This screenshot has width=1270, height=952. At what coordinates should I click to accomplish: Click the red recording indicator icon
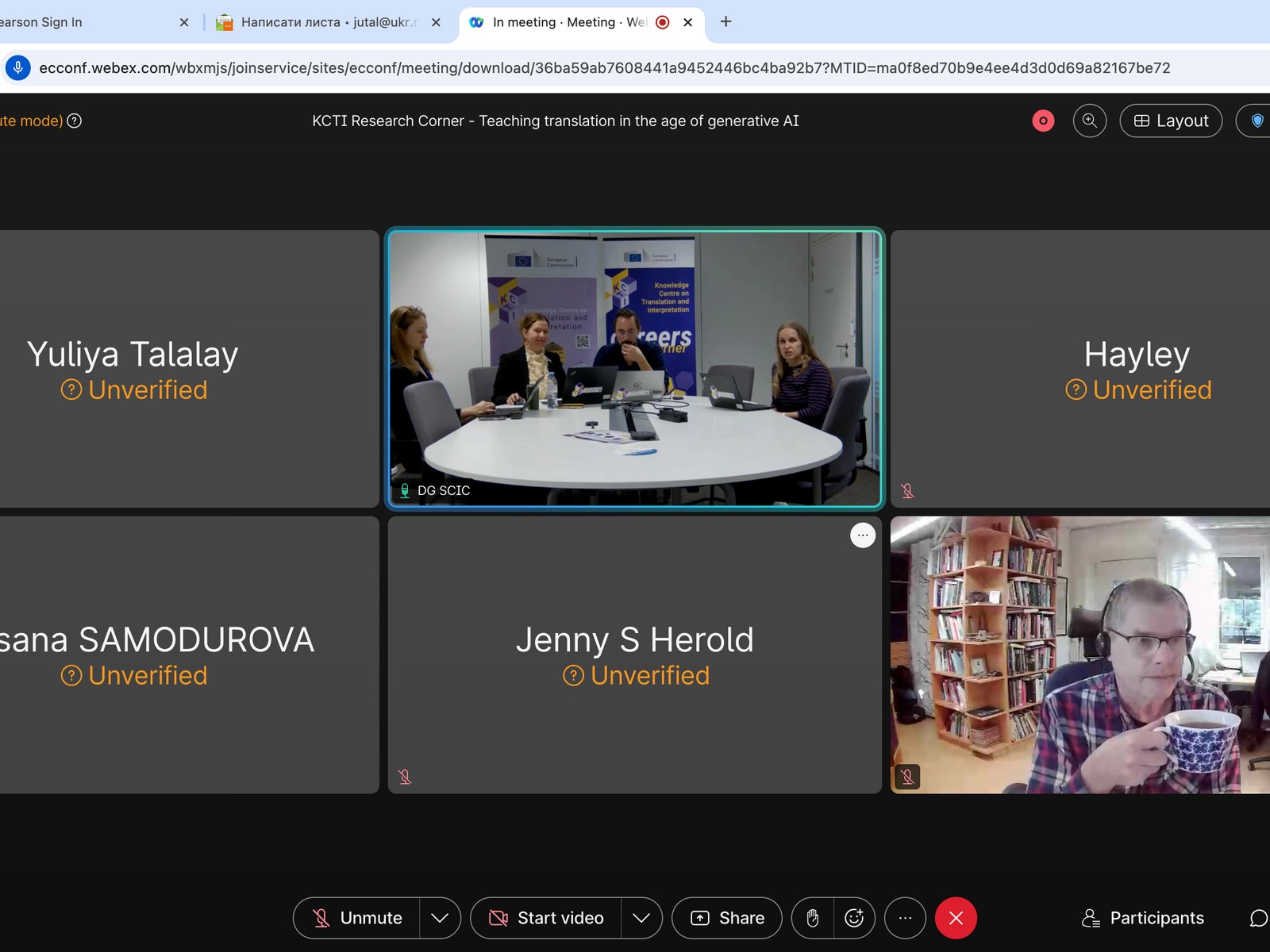coord(1043,121)
